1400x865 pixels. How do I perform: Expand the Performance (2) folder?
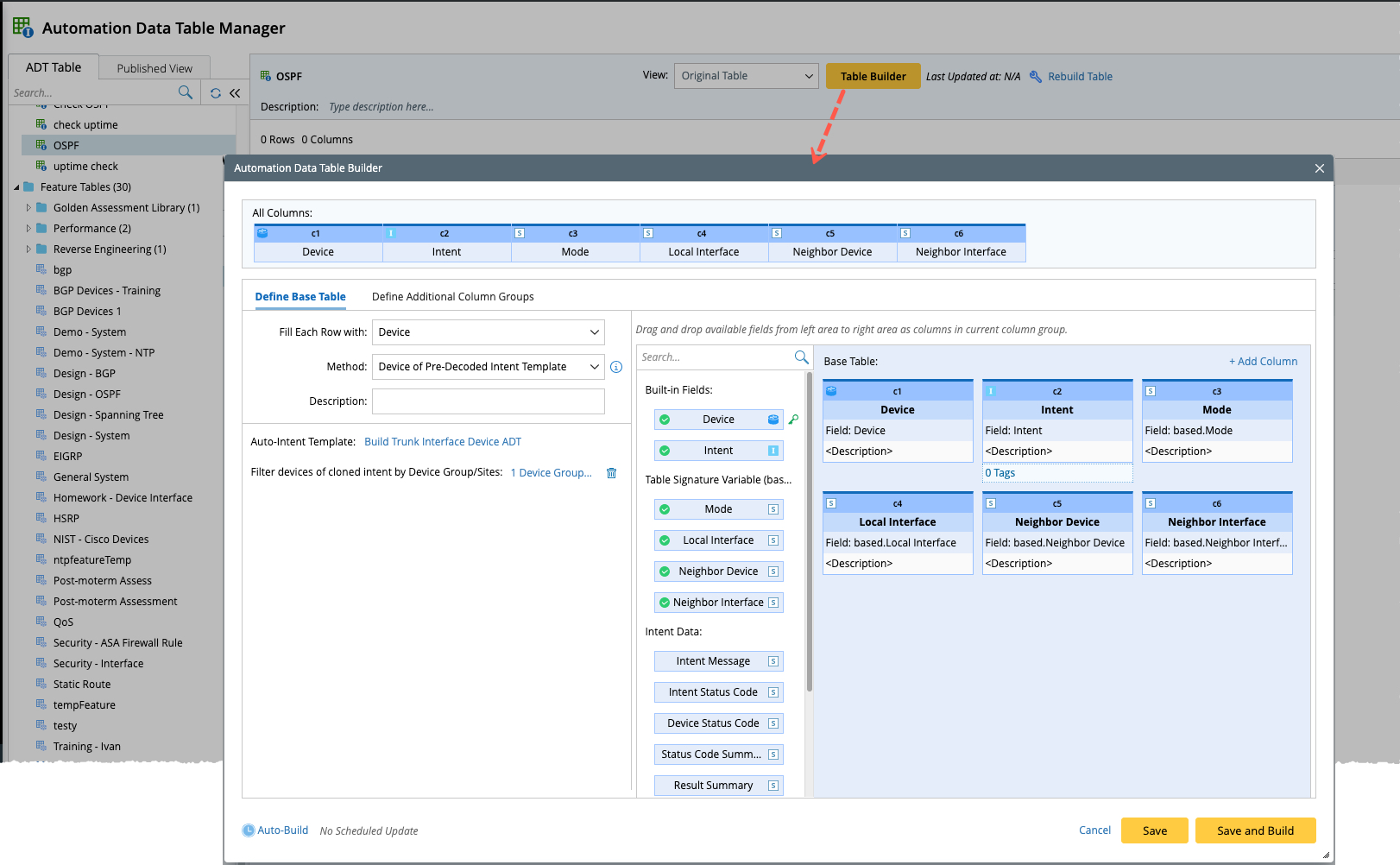(x=28, y=229)
